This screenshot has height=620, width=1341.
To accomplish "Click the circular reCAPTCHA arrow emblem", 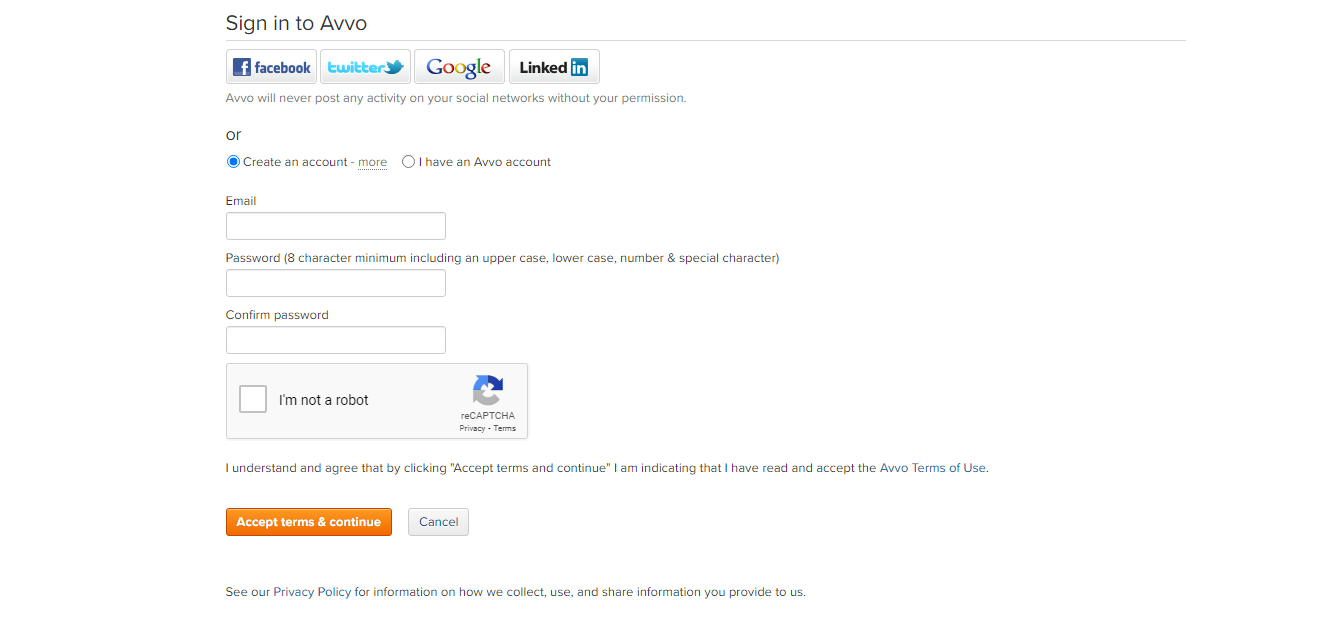I will [x=488, y=393].
